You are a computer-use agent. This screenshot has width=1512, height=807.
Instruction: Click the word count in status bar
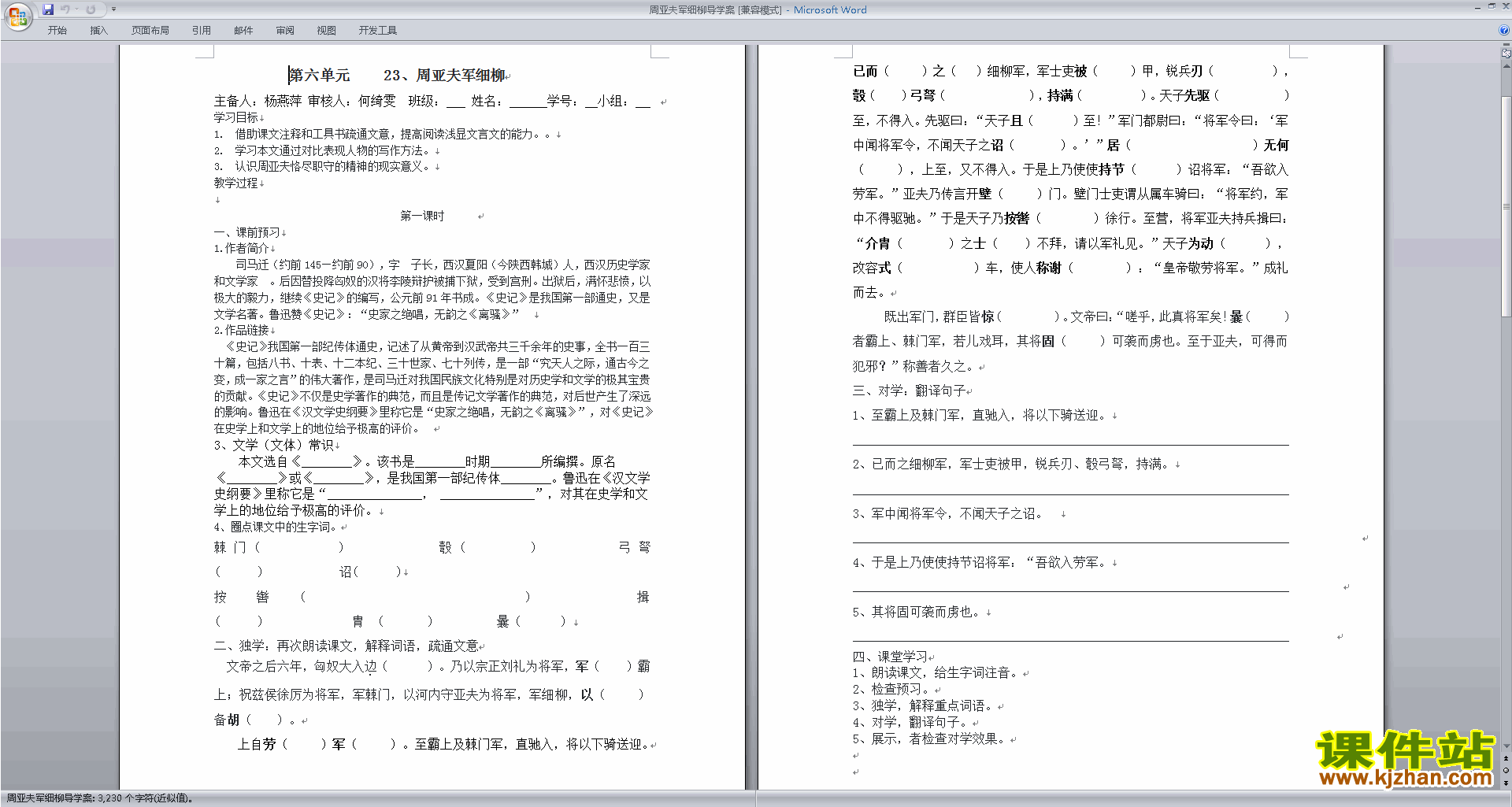98,798
